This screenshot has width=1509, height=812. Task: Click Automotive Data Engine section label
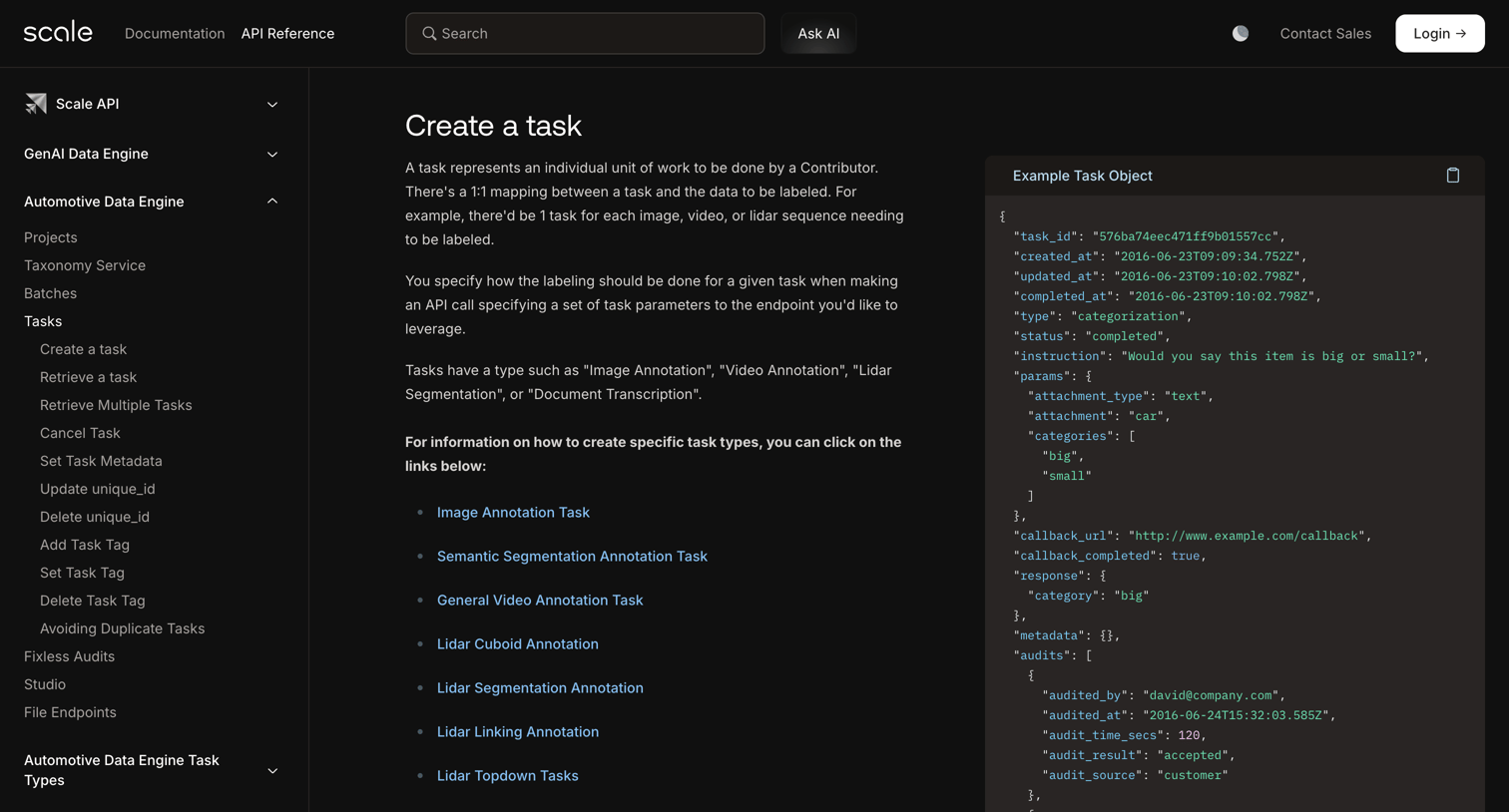(x=104, y=202)
